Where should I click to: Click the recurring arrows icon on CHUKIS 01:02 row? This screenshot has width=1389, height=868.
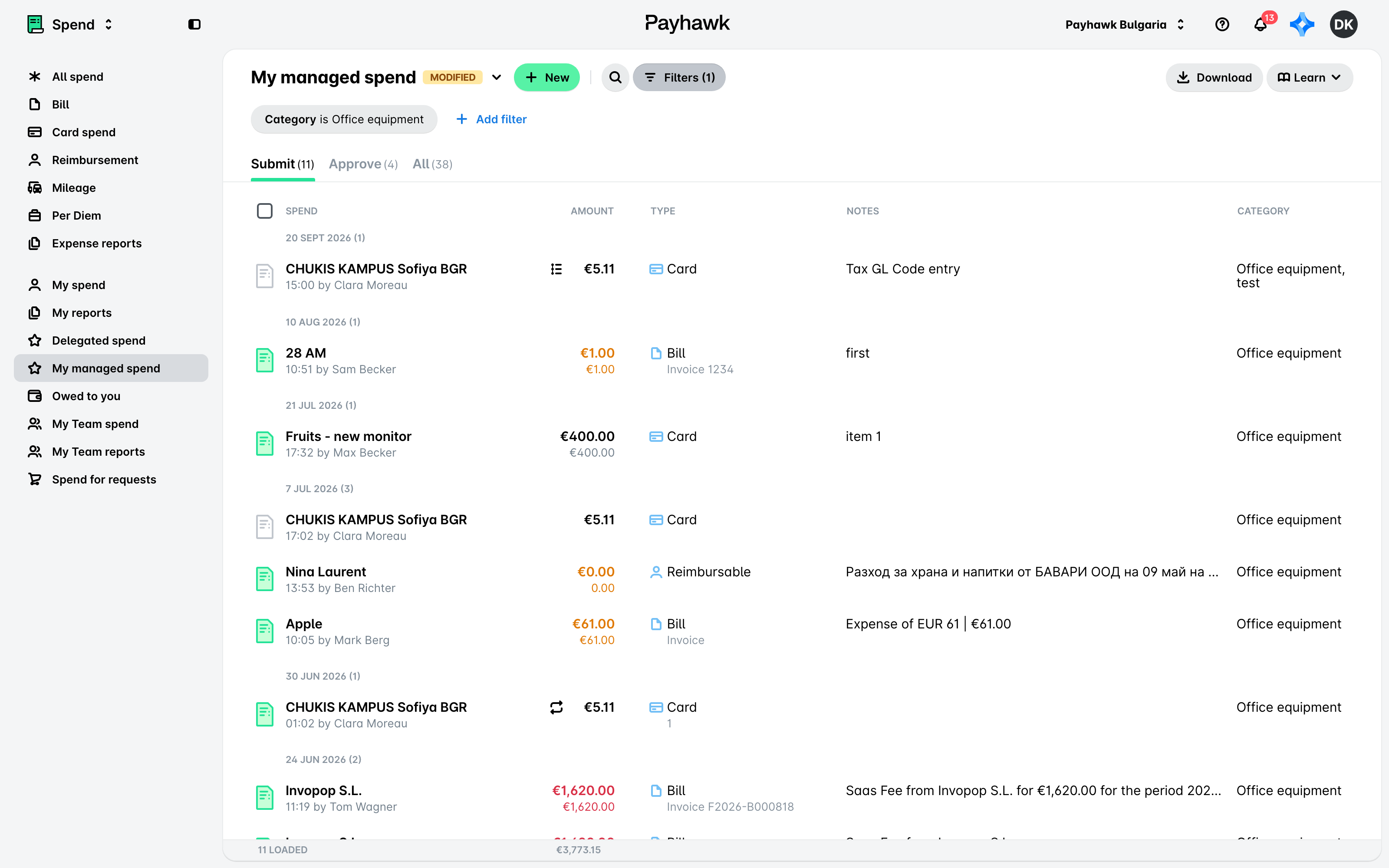pos(556,707)
